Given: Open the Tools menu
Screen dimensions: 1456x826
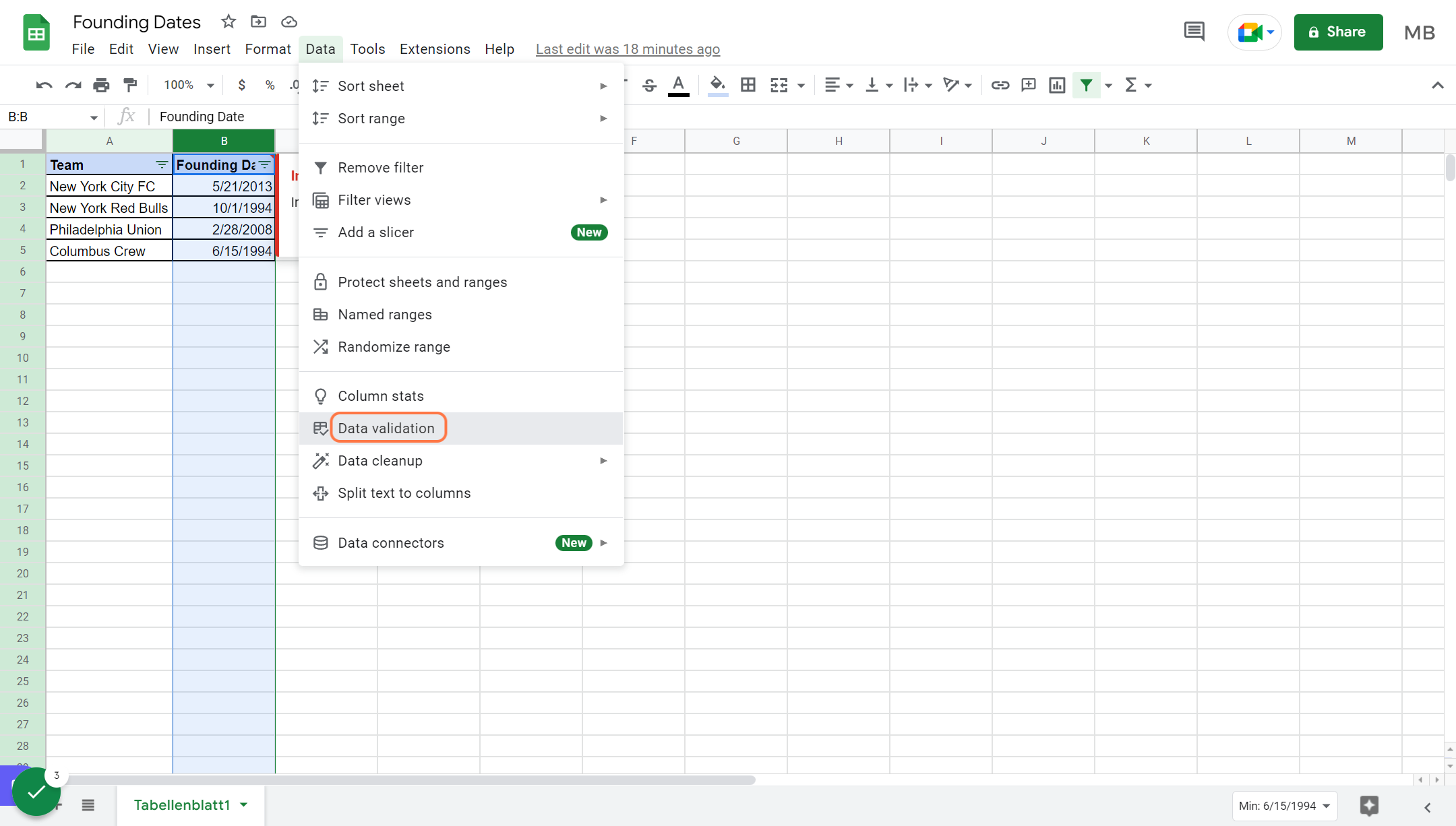Looking at the screenshot, I should (367, 49).
